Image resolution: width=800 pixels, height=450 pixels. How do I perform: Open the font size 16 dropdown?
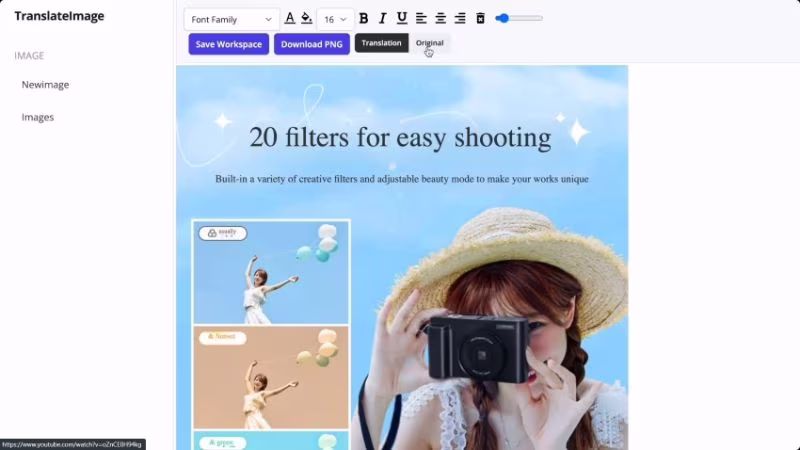(x=335, y=19)
